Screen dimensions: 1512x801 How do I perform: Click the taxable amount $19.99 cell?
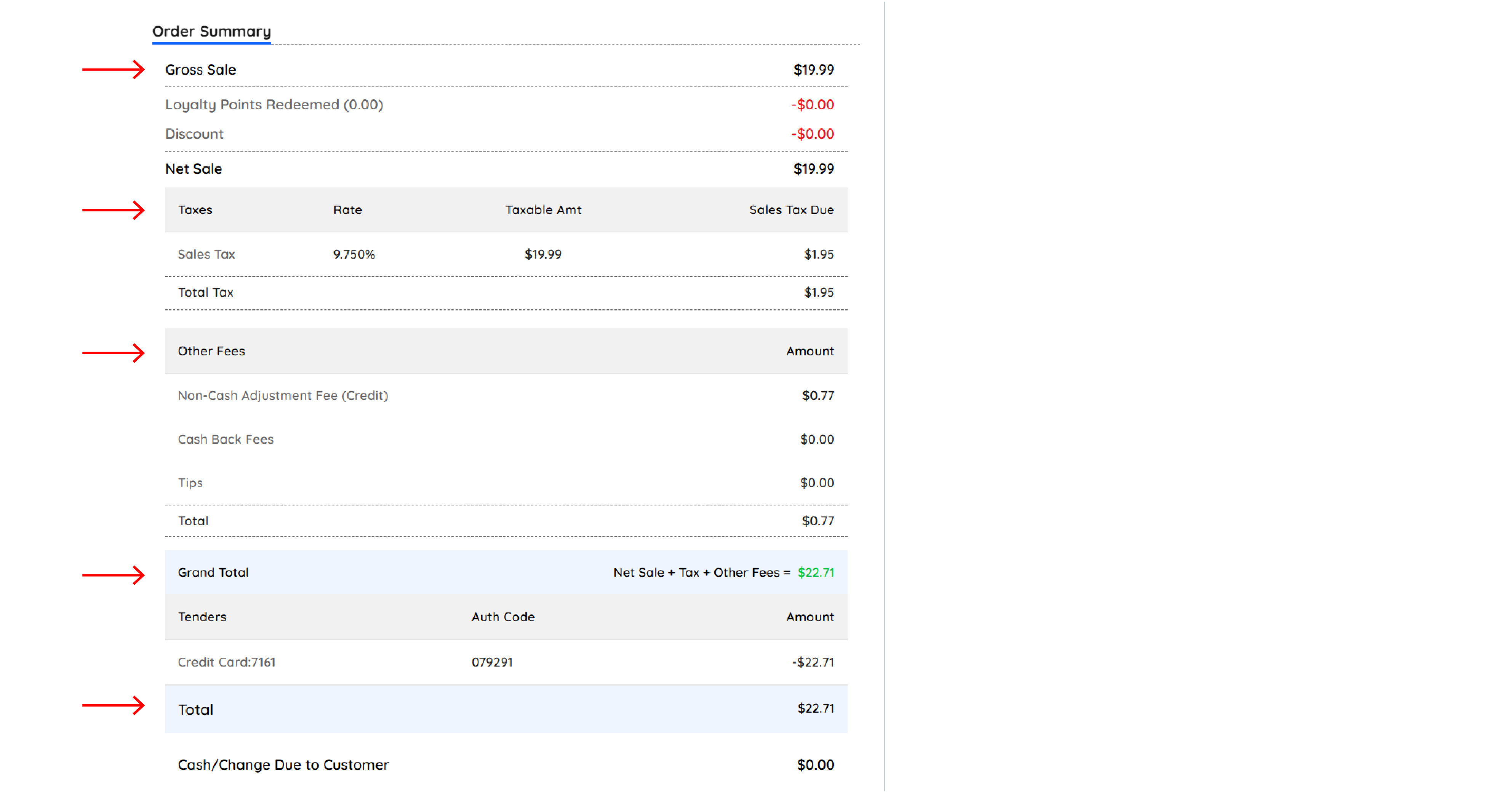click(543, 254)
